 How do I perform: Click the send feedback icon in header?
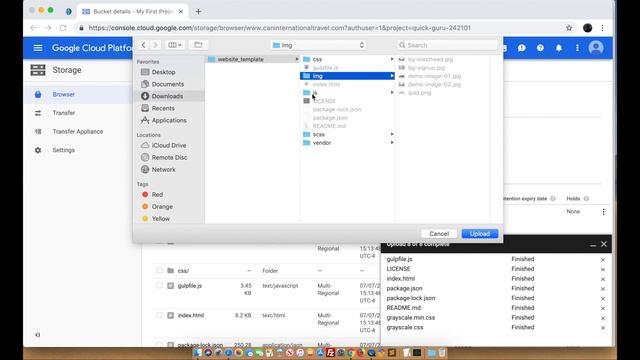click(x=522, y=48)
